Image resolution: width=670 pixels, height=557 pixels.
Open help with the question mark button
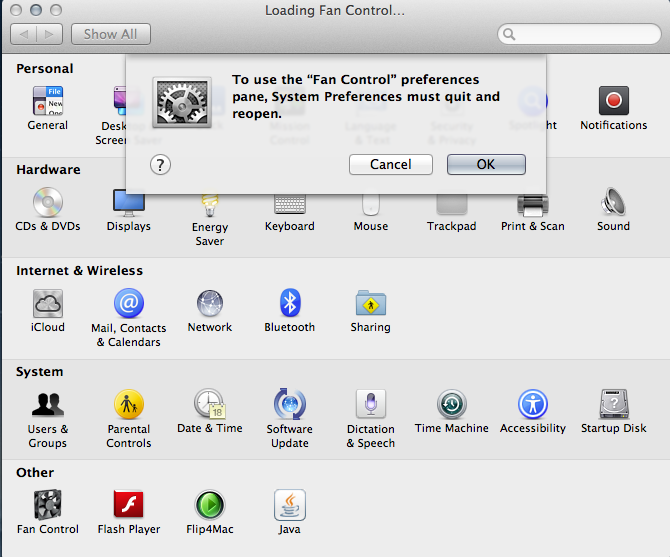(160, 165)
